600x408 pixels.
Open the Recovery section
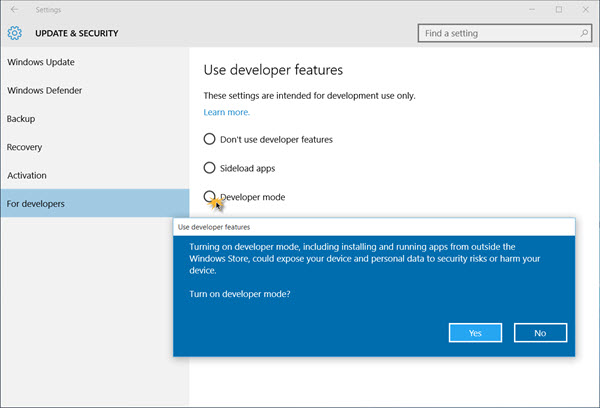click(25, 147)
